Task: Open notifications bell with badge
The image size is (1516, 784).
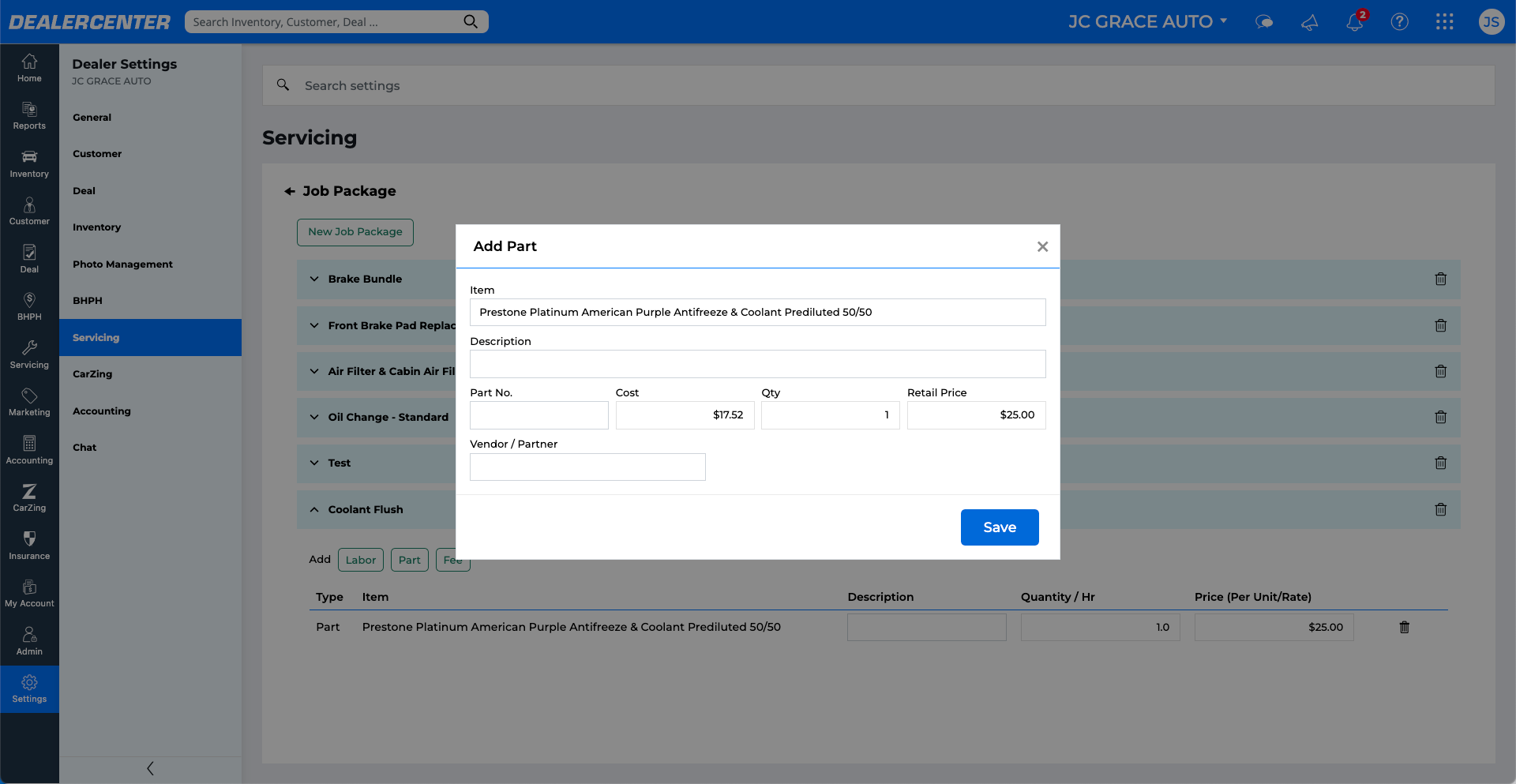Action: click(1355, 21)
